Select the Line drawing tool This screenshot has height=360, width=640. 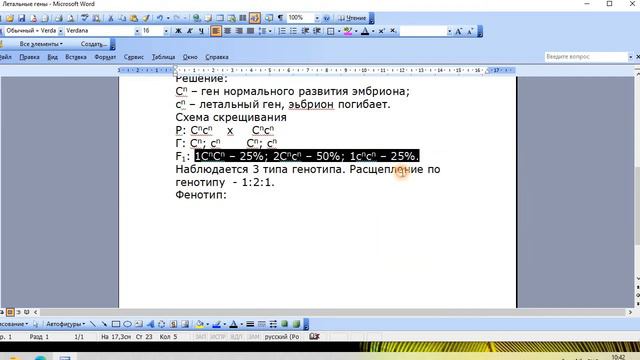93,324
